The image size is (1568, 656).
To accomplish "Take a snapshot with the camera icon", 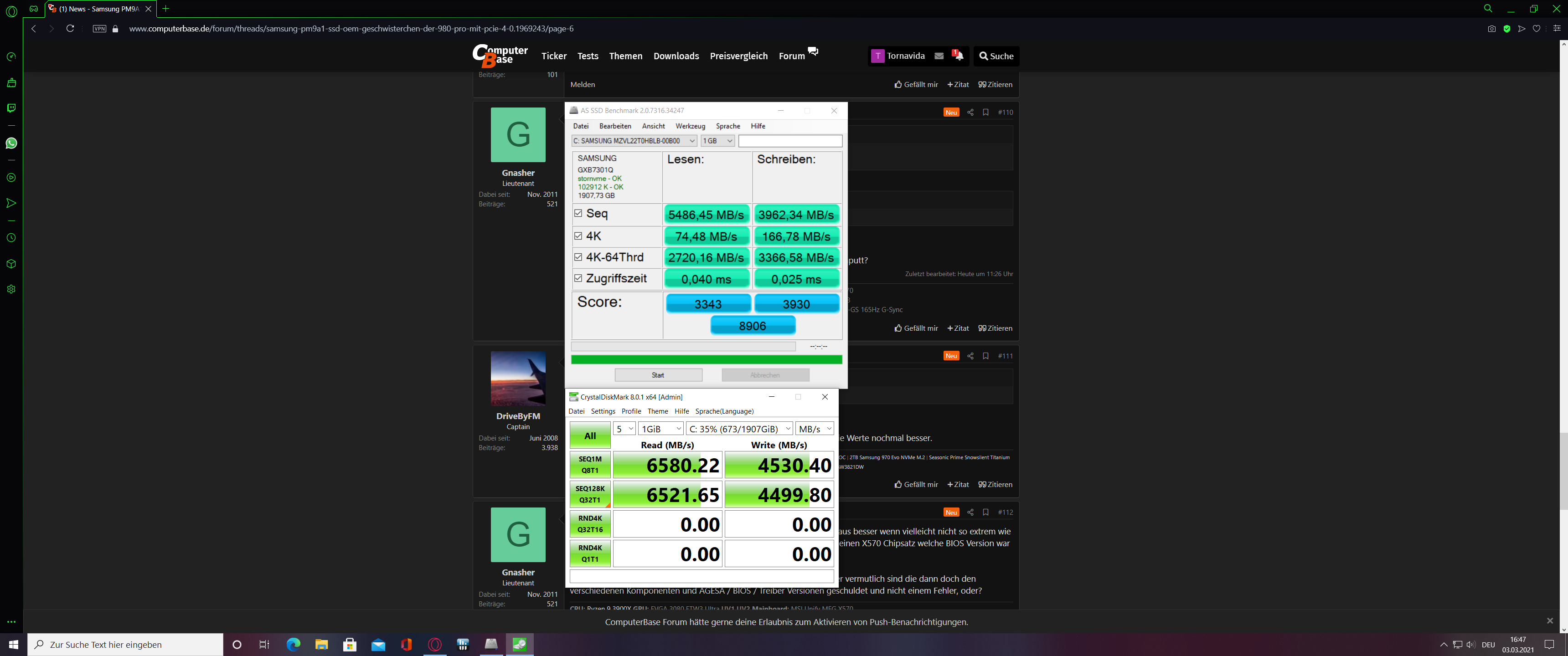I will click(x=1491, y=29).
